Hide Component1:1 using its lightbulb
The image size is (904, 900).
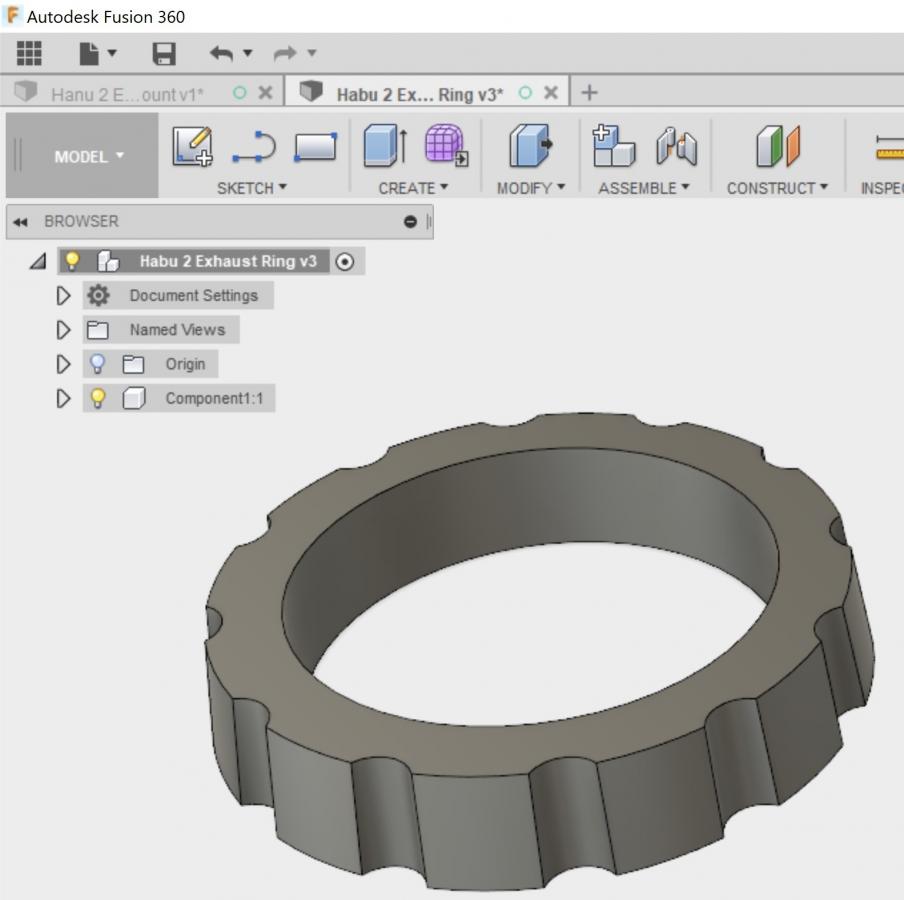tap(98, 398)
